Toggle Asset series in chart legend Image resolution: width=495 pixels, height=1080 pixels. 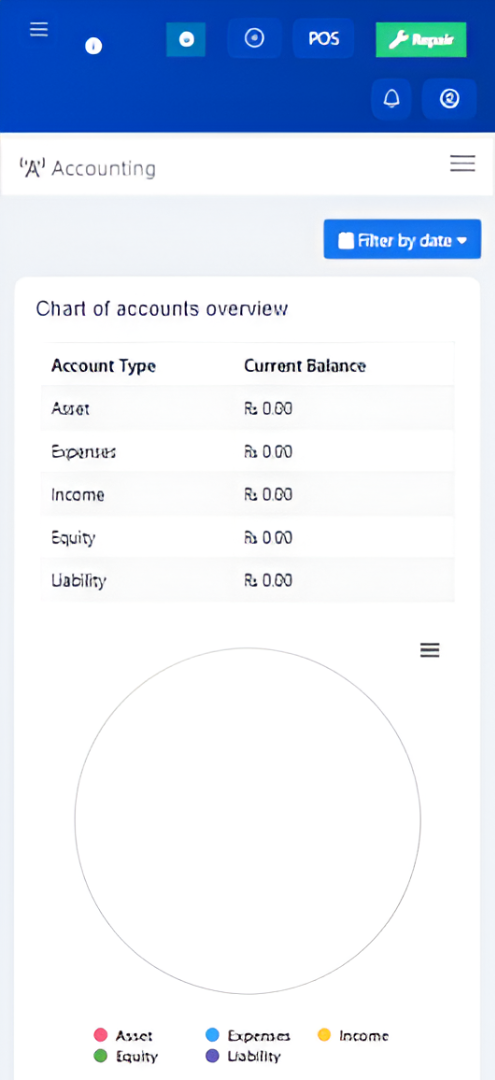[123, 1035]
